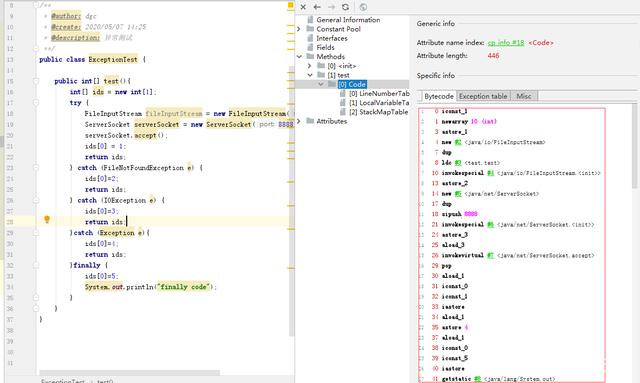This screenshot has width=640, height=383.
Task: Click the file icon beside [0] LineNumberTable
Action: 343,94
